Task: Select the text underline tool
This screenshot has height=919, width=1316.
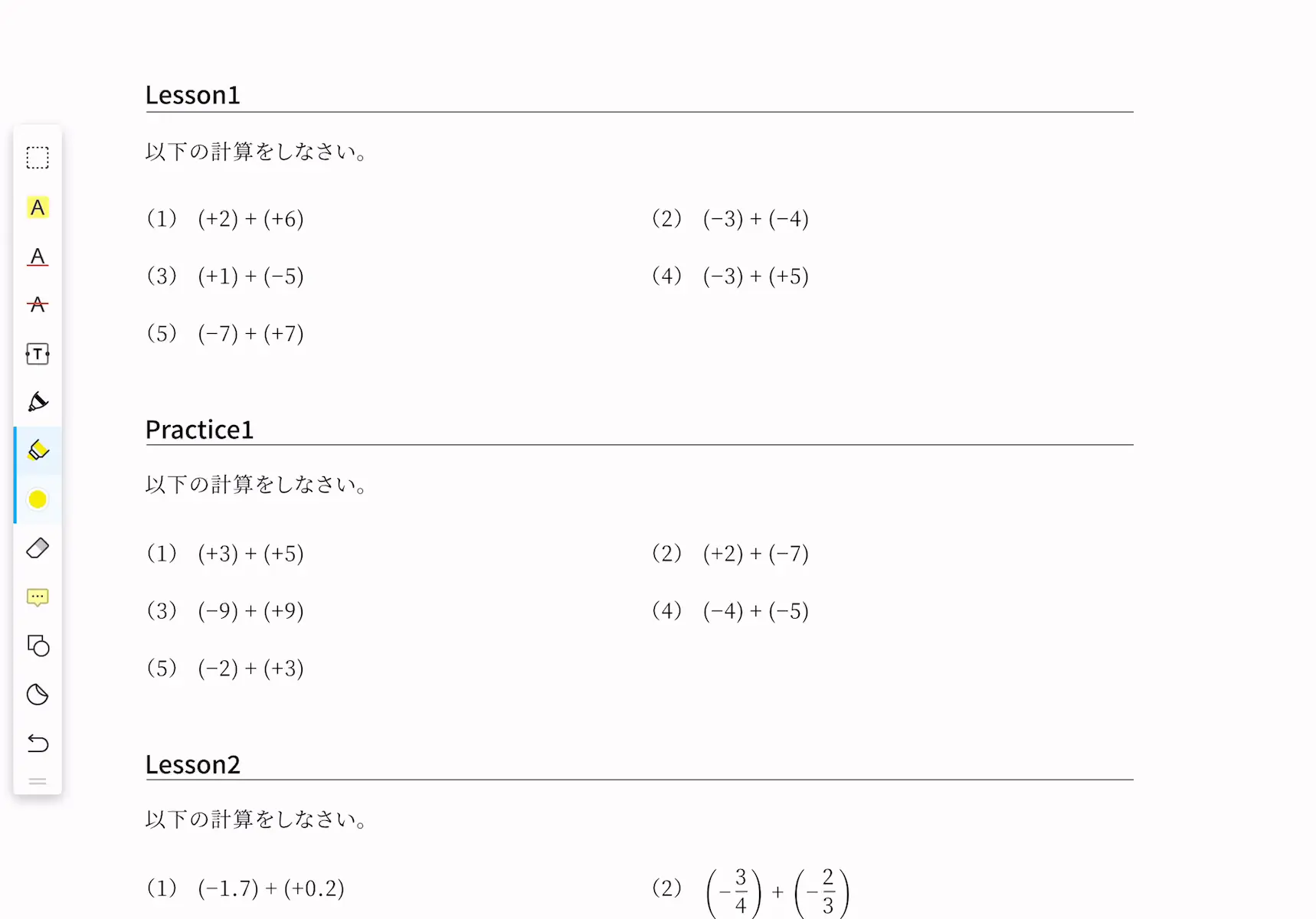Action: 38,257
